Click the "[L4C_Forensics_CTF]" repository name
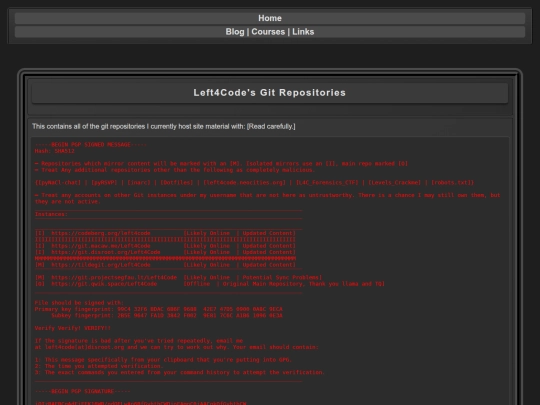 327,183
